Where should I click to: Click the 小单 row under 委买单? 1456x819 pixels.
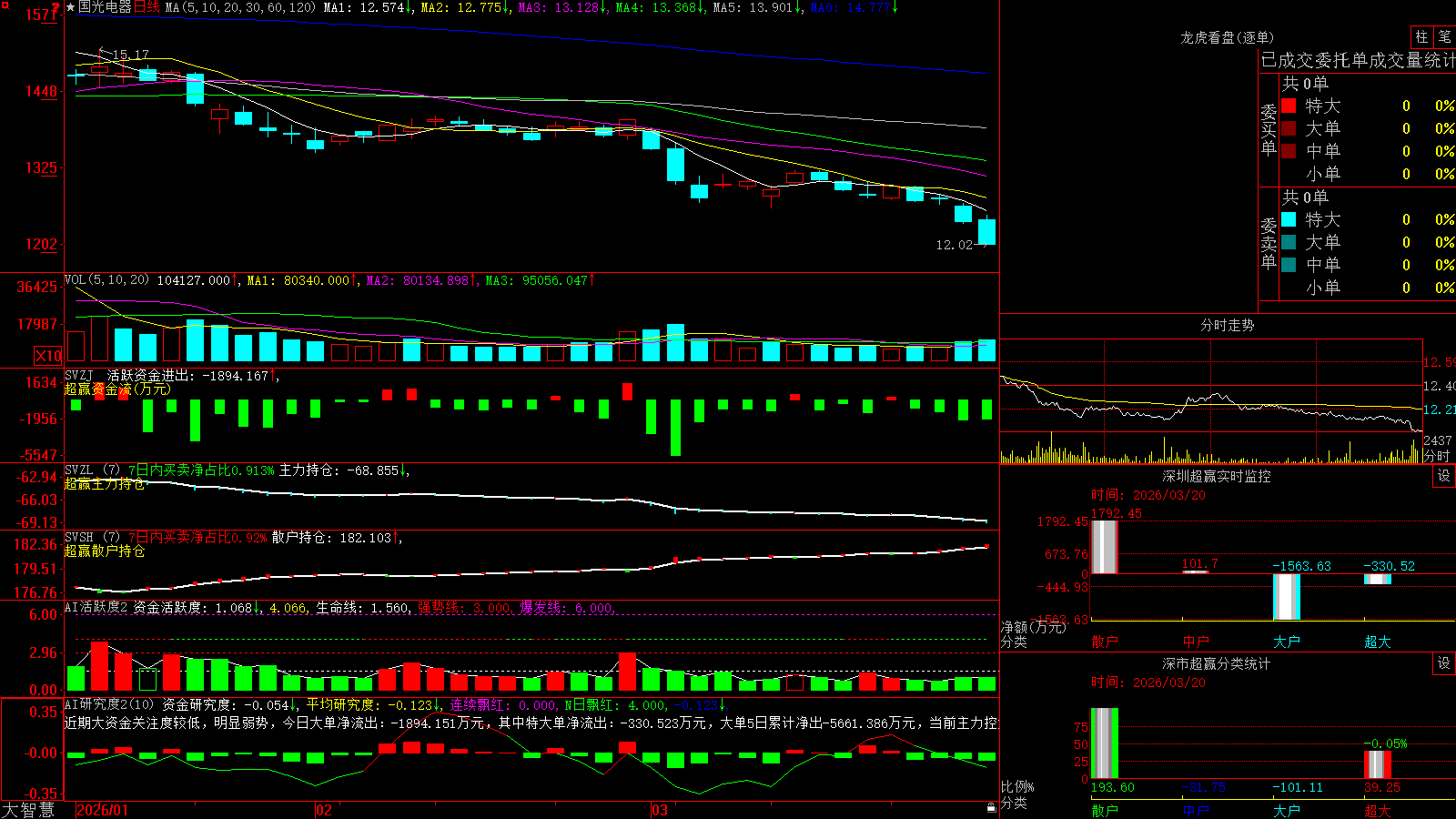pos(1368,173)
